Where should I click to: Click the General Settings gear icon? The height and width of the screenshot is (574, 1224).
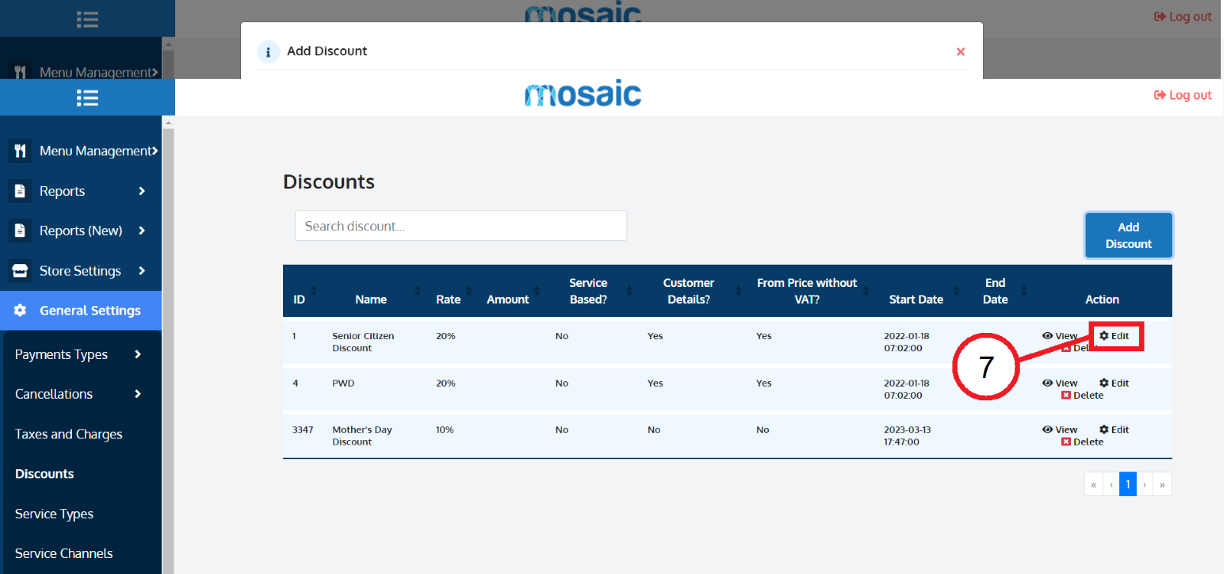tap(20, 311)
